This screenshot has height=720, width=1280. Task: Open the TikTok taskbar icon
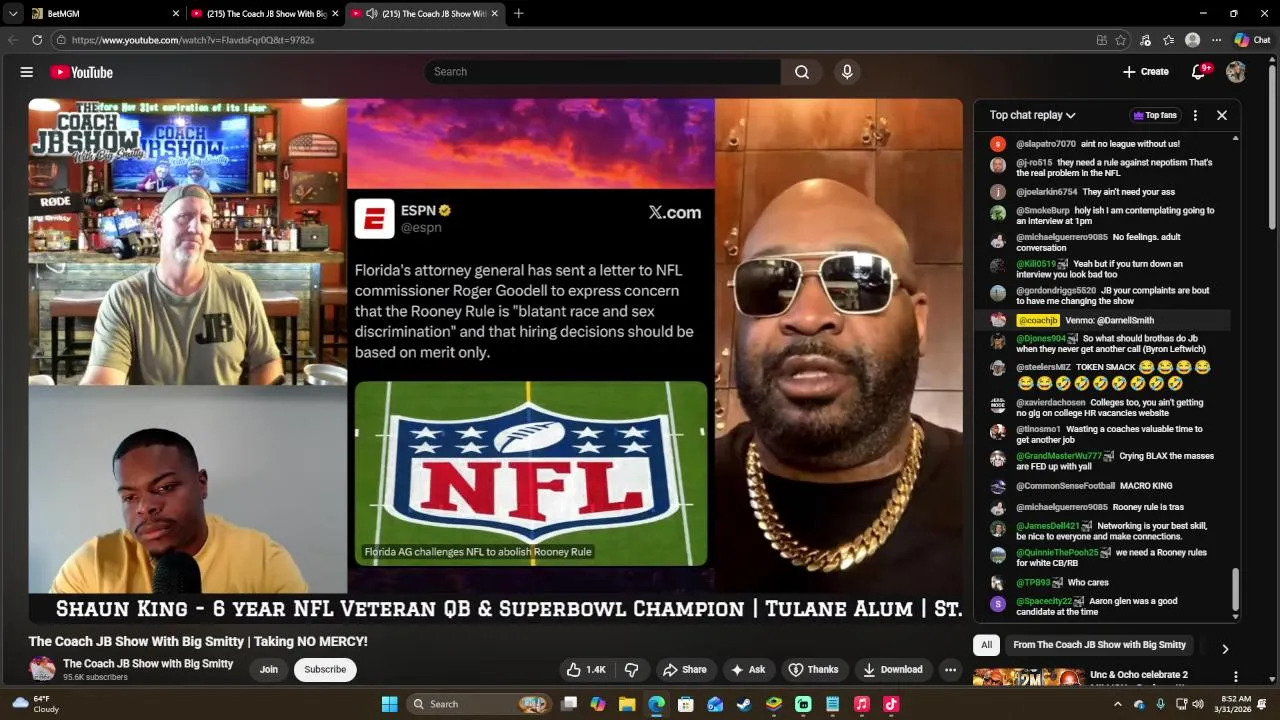(x=891, y=704)
